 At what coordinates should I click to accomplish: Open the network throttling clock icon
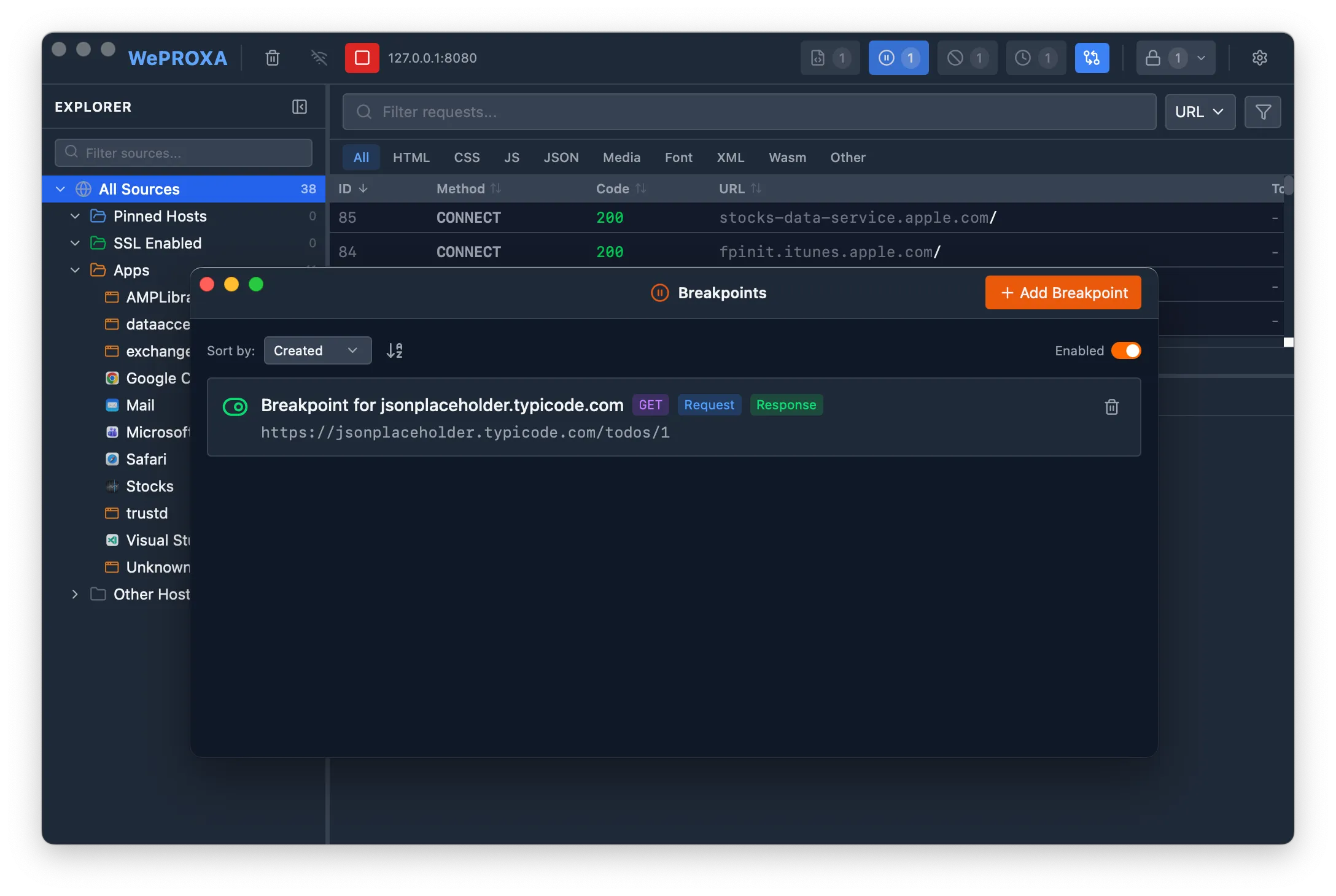point(1036,58)
